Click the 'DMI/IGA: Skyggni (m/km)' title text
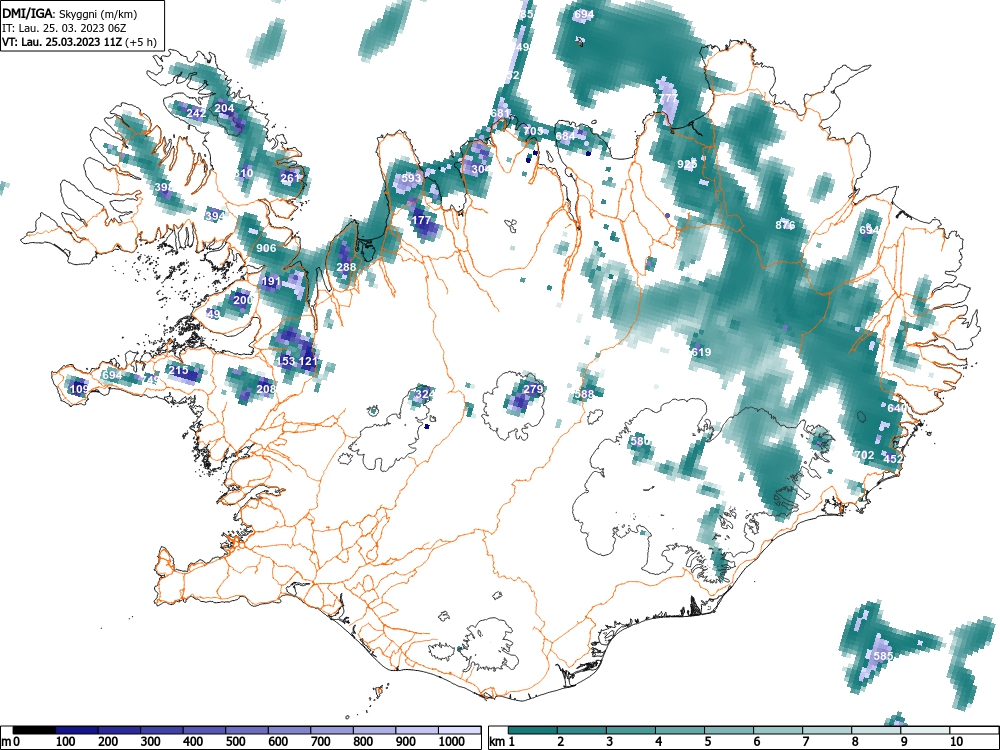Screen dimensions: 1000x750 pyautogui.click(x=70, y=13)
